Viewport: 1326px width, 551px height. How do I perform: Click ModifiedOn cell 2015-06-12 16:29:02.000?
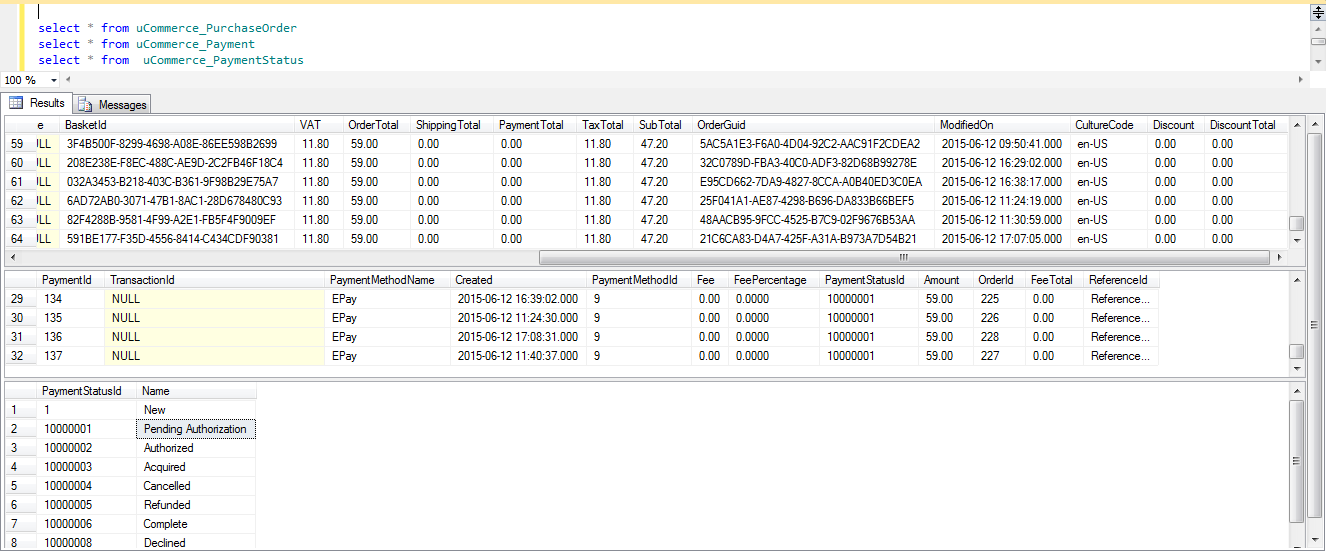tap(1003, 163)
